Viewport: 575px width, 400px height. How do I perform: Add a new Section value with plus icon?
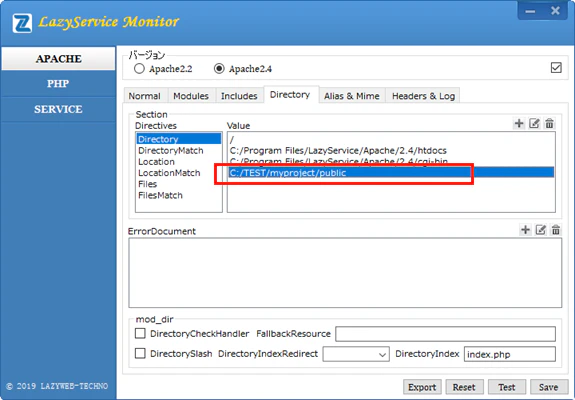coord(519,123)
